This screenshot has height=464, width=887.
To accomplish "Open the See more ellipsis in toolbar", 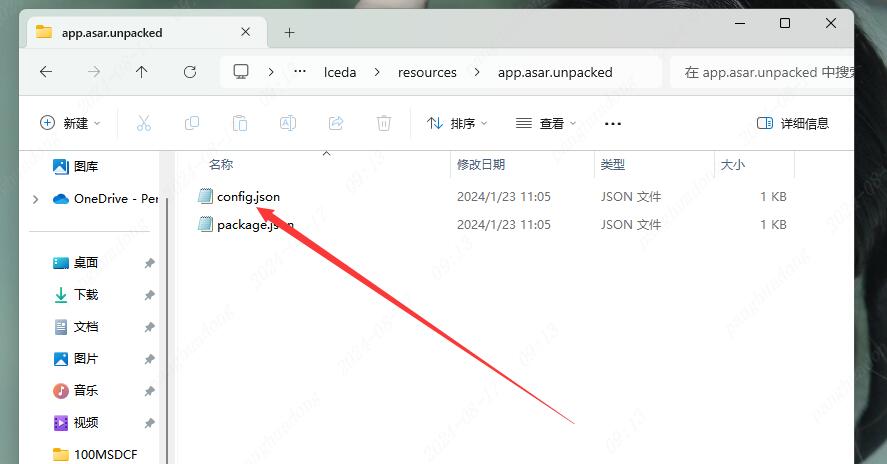I will click(613, 123).
